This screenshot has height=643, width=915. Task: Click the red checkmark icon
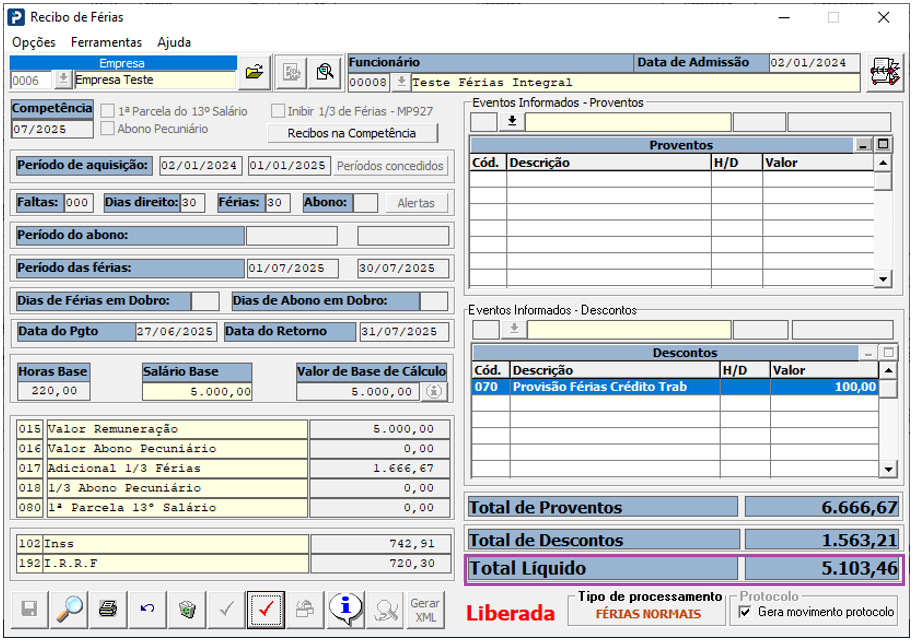pos(264,608)
